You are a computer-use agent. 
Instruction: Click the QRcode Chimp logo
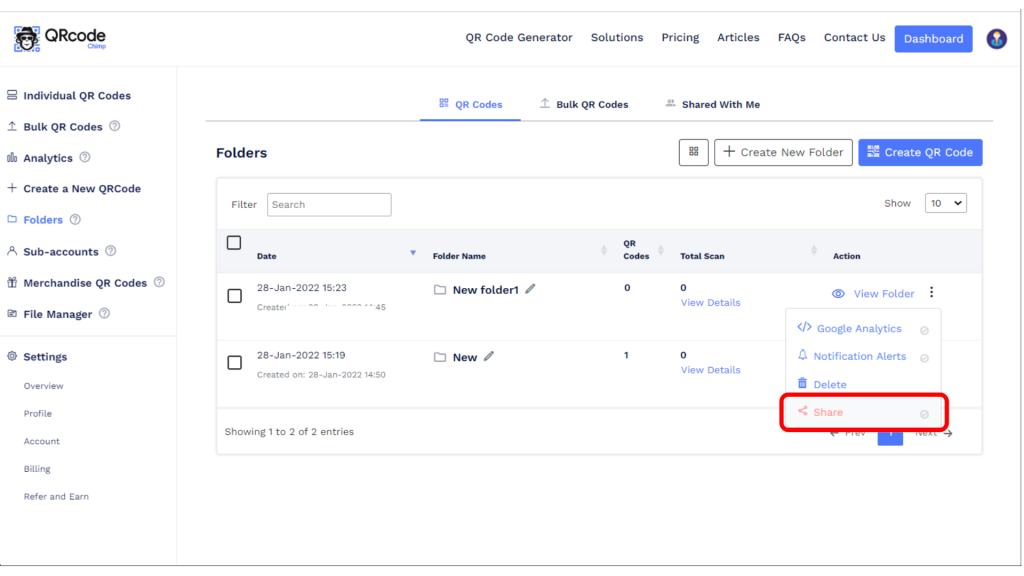[59, 39]
